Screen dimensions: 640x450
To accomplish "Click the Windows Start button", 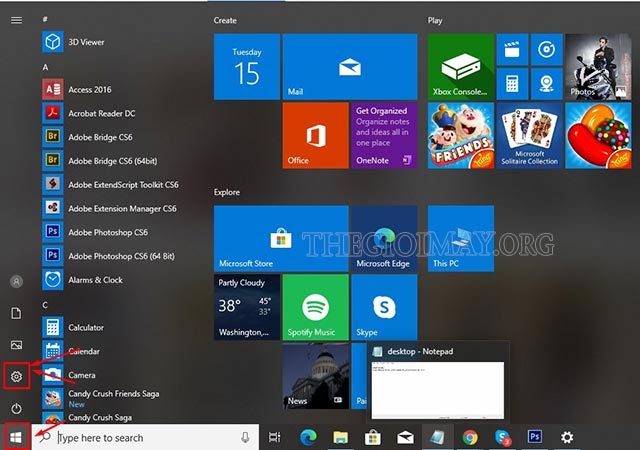I will click(16, 437).
